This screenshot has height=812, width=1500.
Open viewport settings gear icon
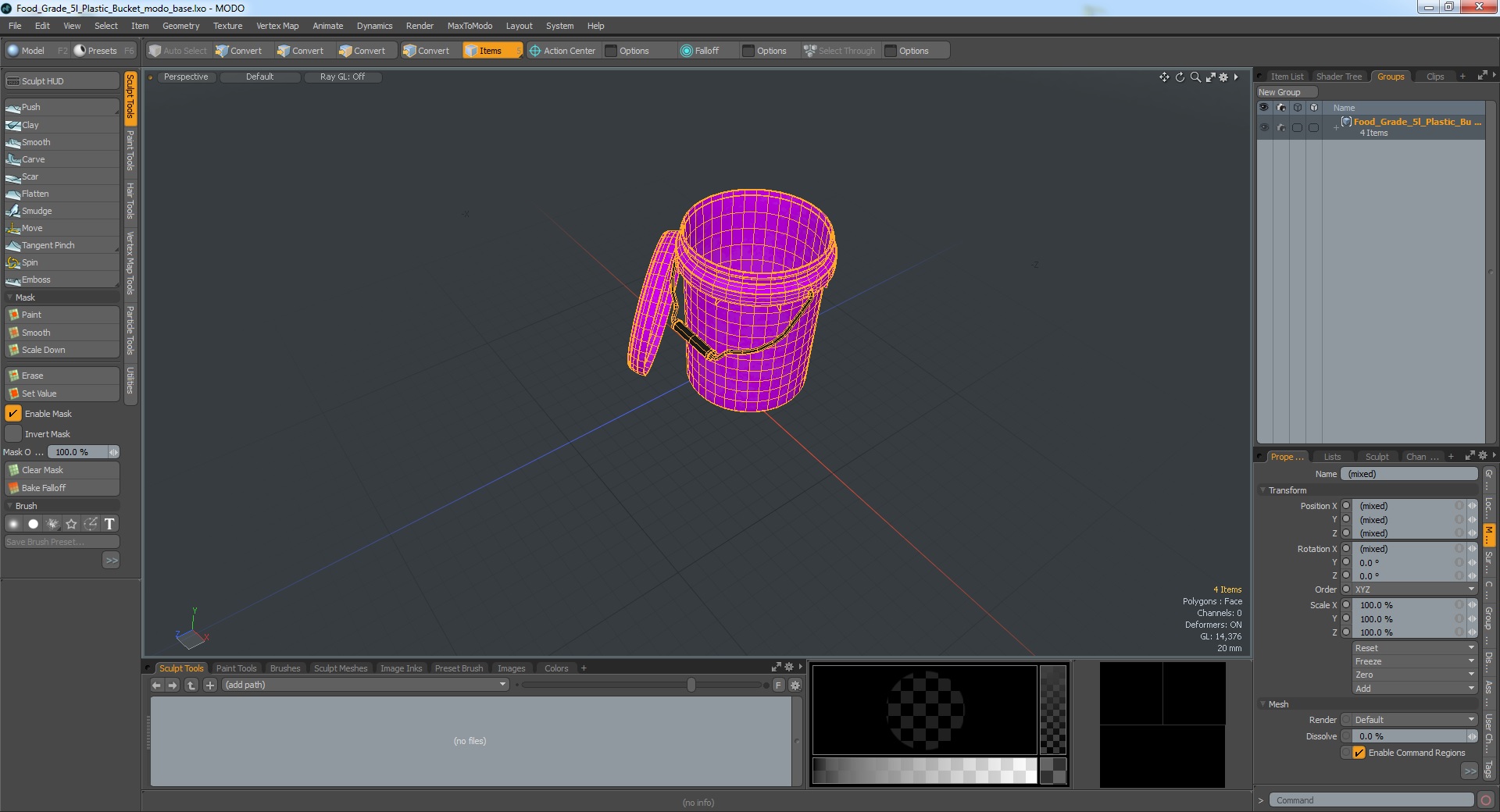(x=1223, y=77)
